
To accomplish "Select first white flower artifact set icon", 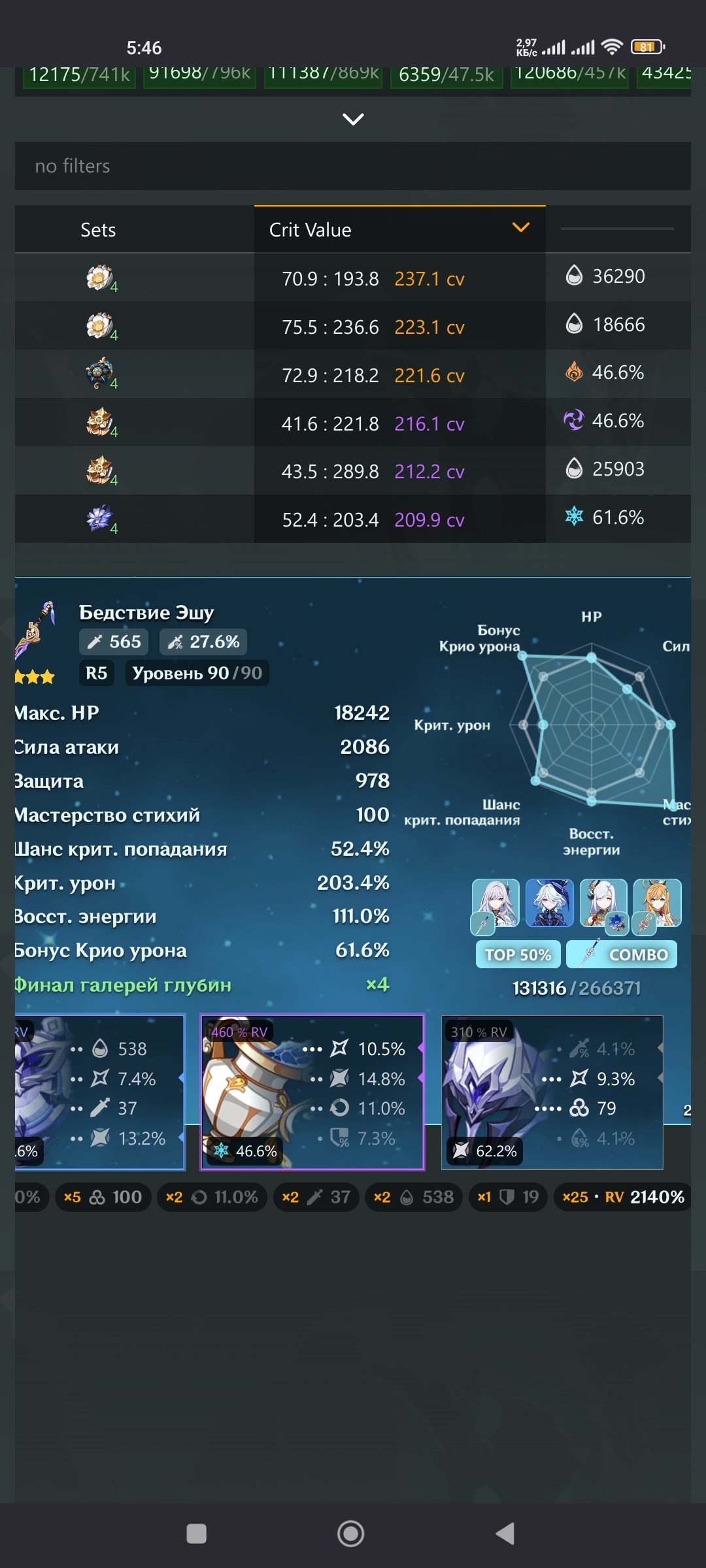I will point(100,278).
